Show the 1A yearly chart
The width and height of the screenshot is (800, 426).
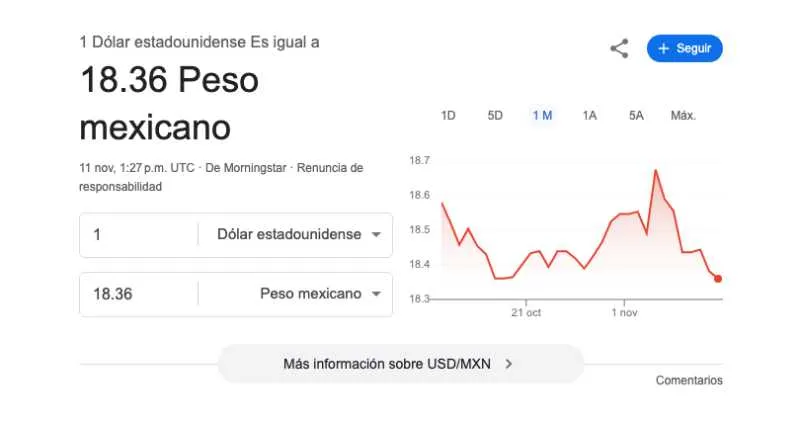coord(589,115)
